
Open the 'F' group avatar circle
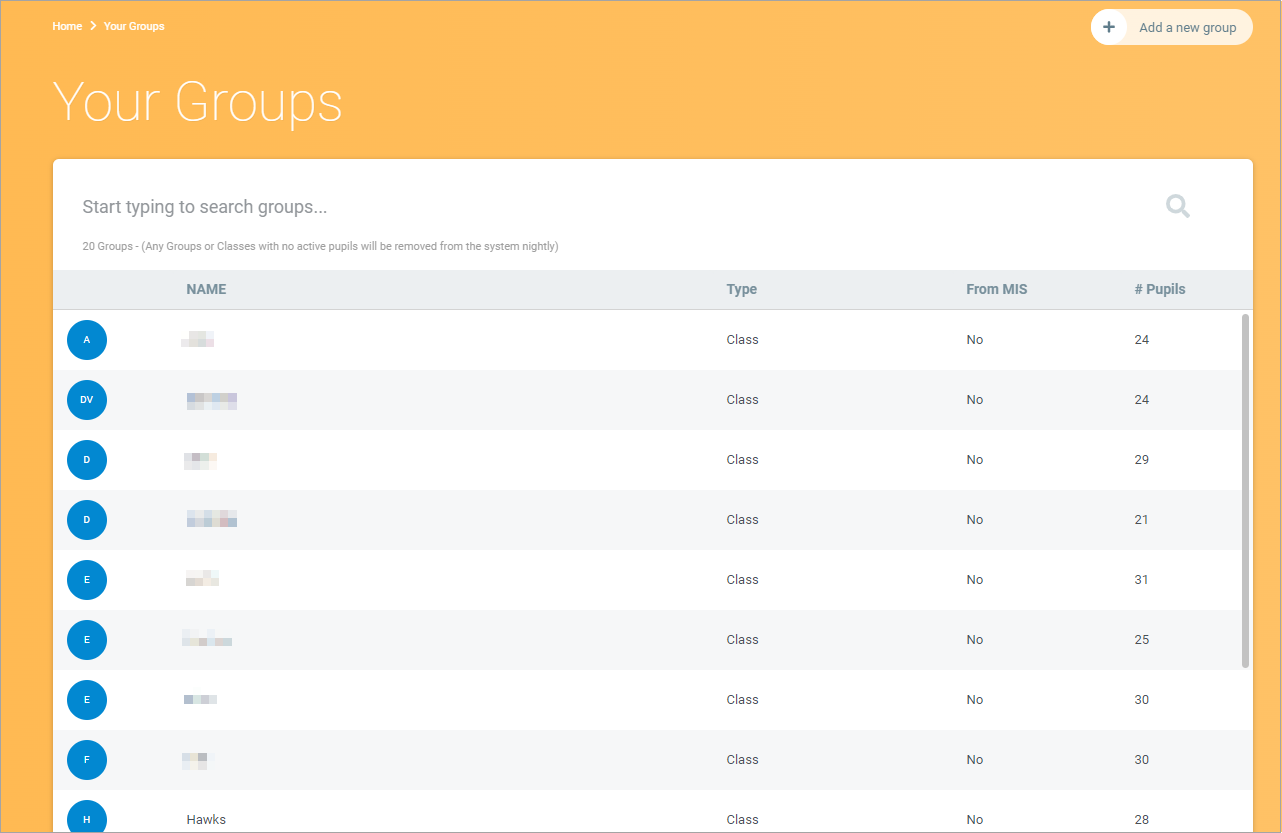click(x=87, y=760)
